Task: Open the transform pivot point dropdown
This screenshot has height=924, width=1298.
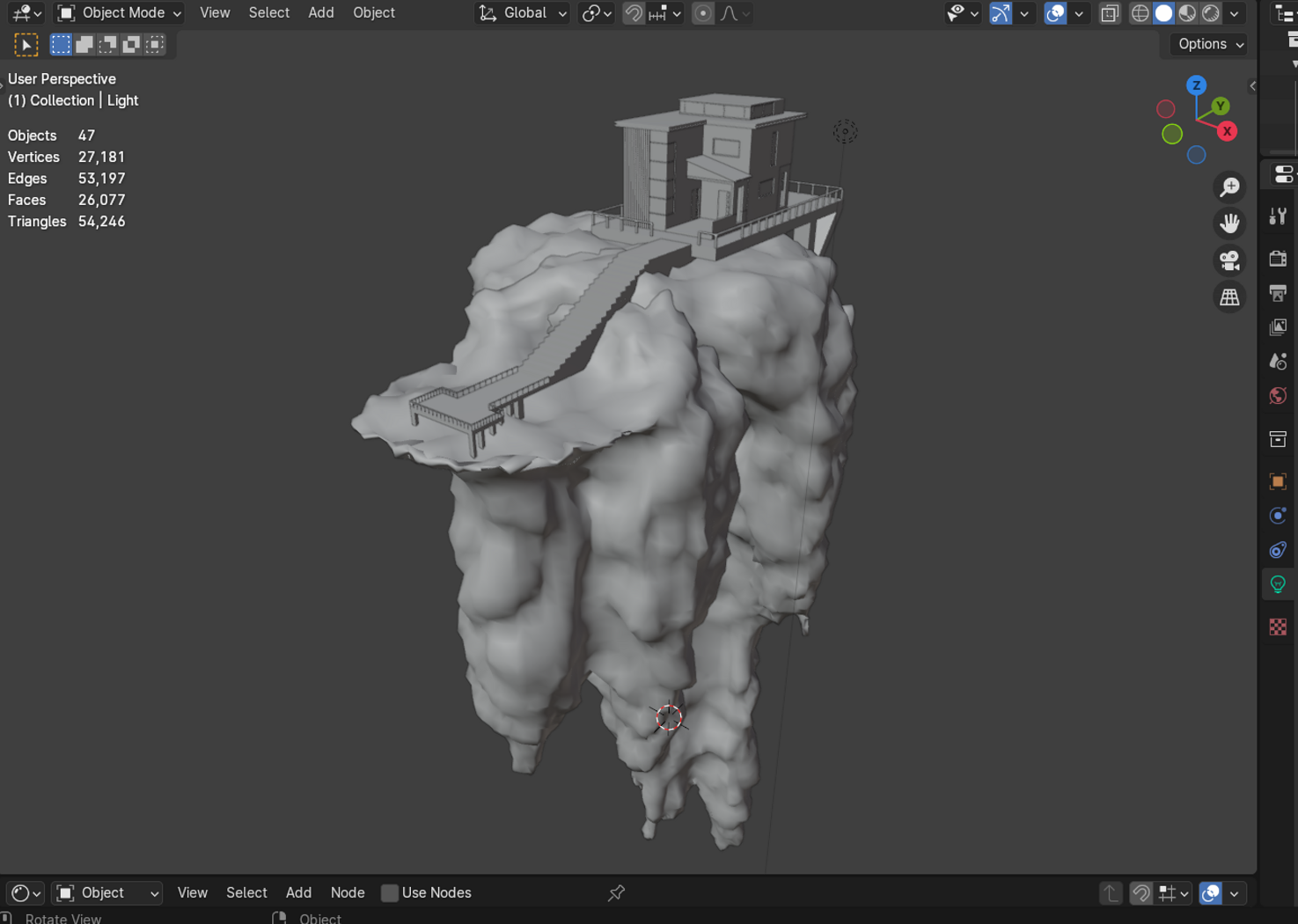Action: [x=597, y=13]
